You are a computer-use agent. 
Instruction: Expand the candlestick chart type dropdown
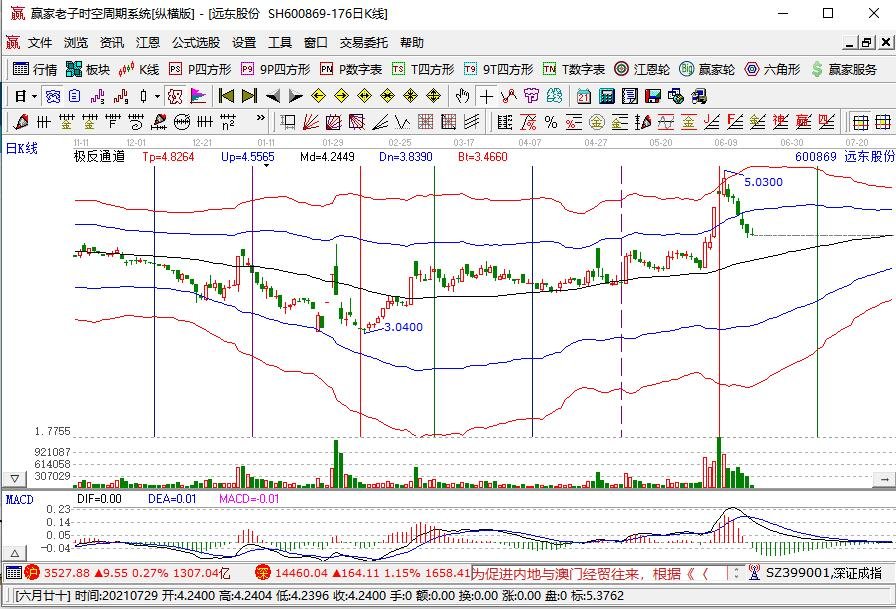click(157, 97)
